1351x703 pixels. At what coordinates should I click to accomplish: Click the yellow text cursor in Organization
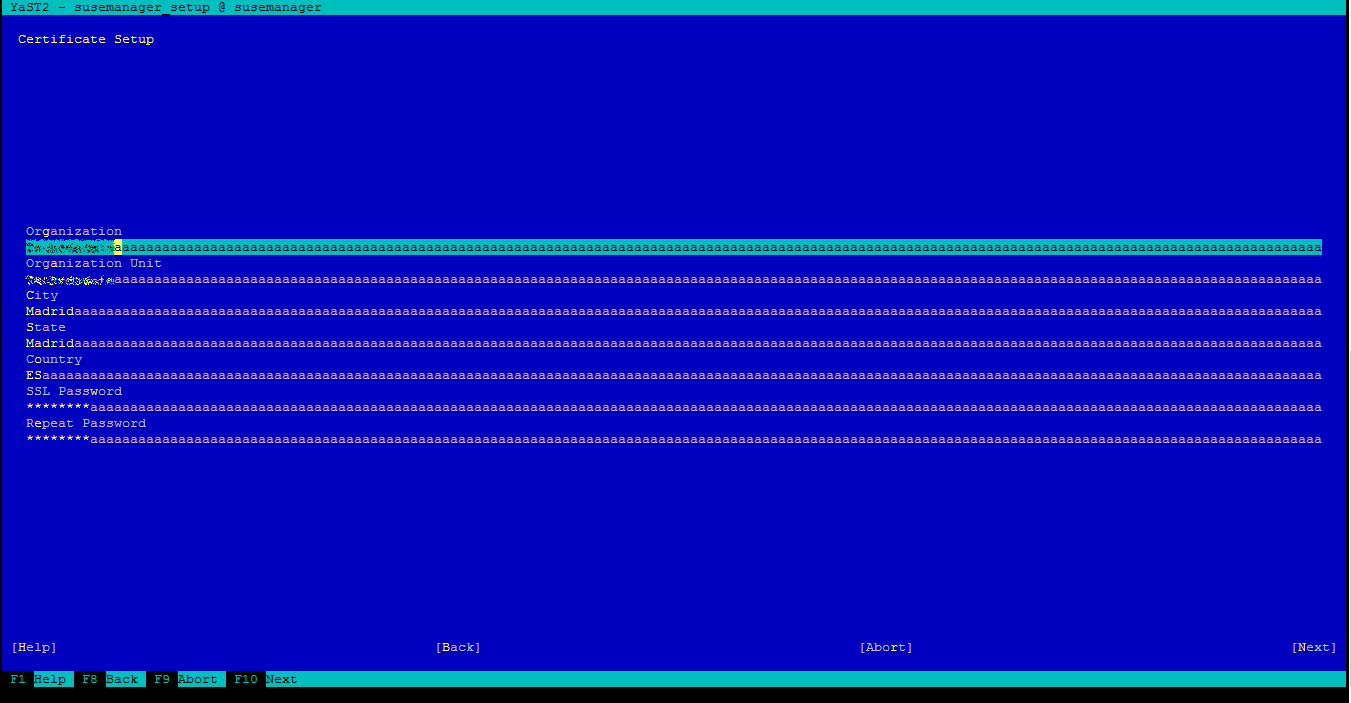pyautogui.click(x=118, y=247)
